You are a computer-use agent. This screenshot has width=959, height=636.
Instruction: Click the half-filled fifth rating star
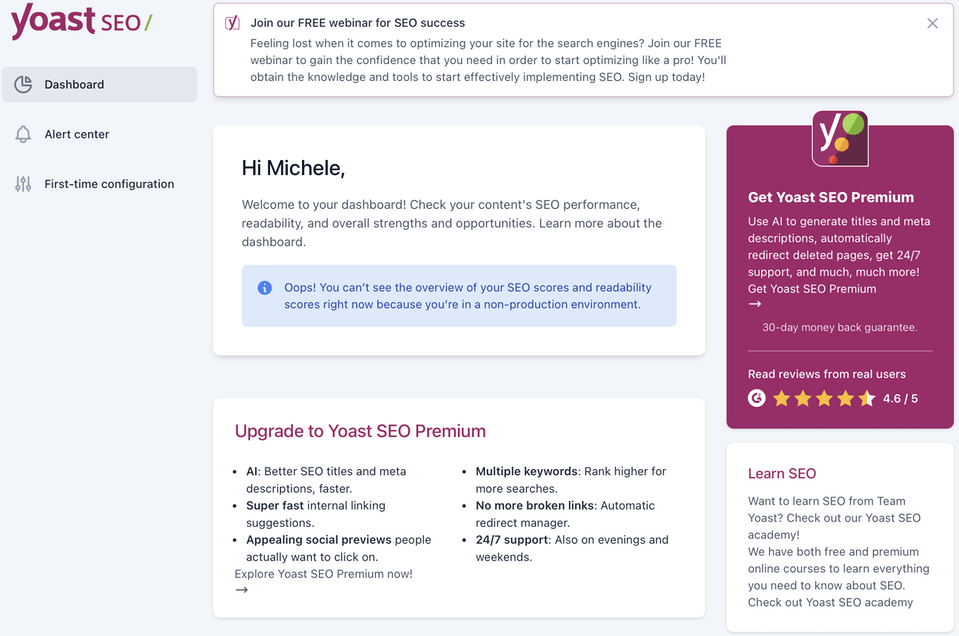pos(867,399)
